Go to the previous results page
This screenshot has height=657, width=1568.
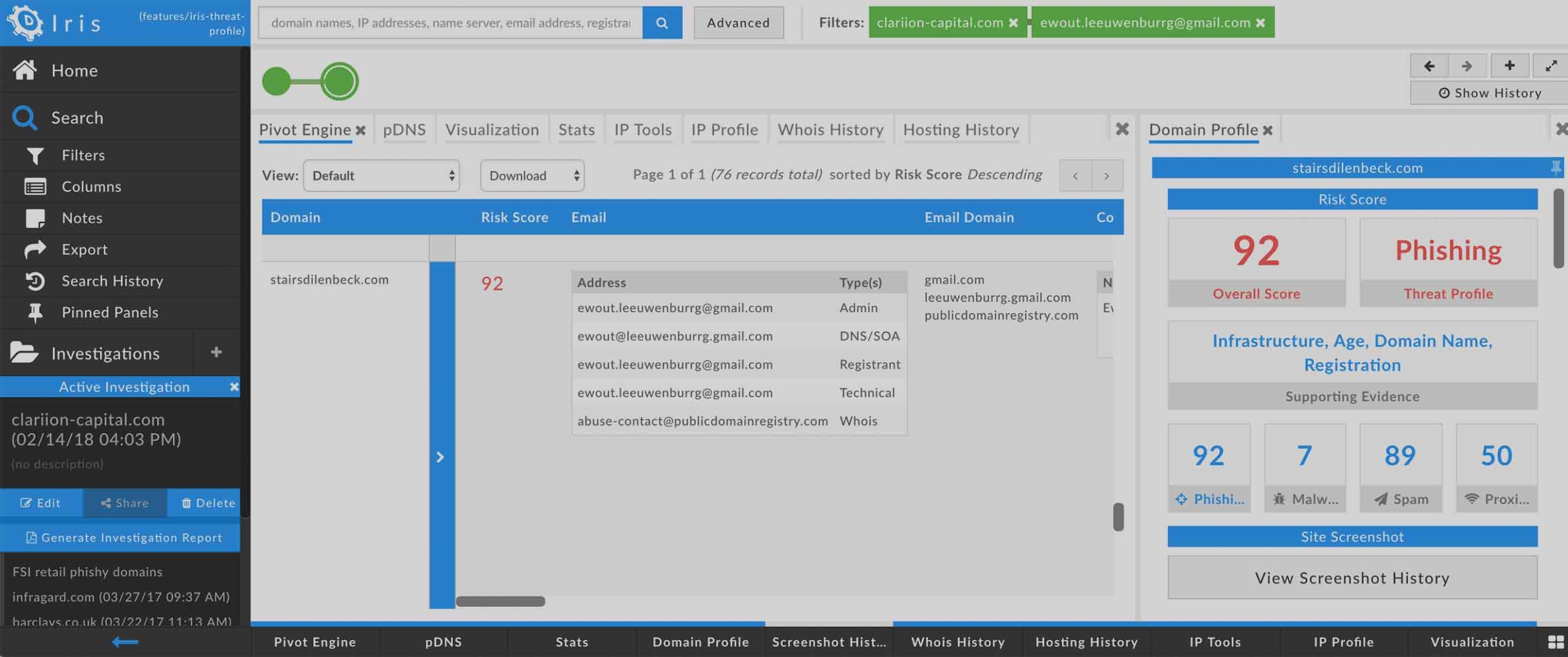[x=1075, y=176]
